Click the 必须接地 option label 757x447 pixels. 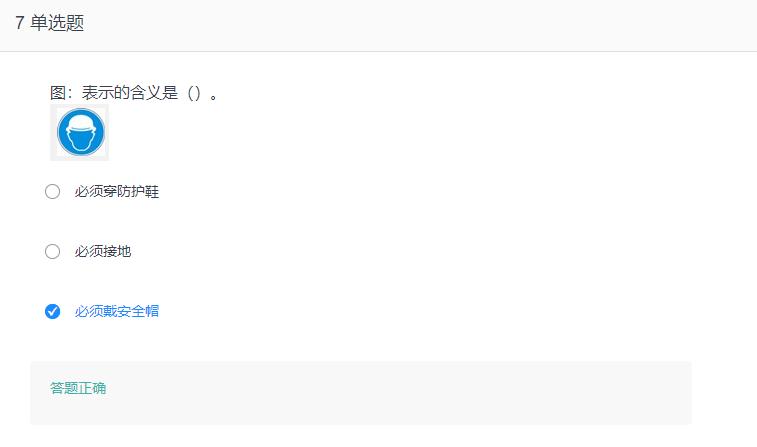tap(102, 252)
